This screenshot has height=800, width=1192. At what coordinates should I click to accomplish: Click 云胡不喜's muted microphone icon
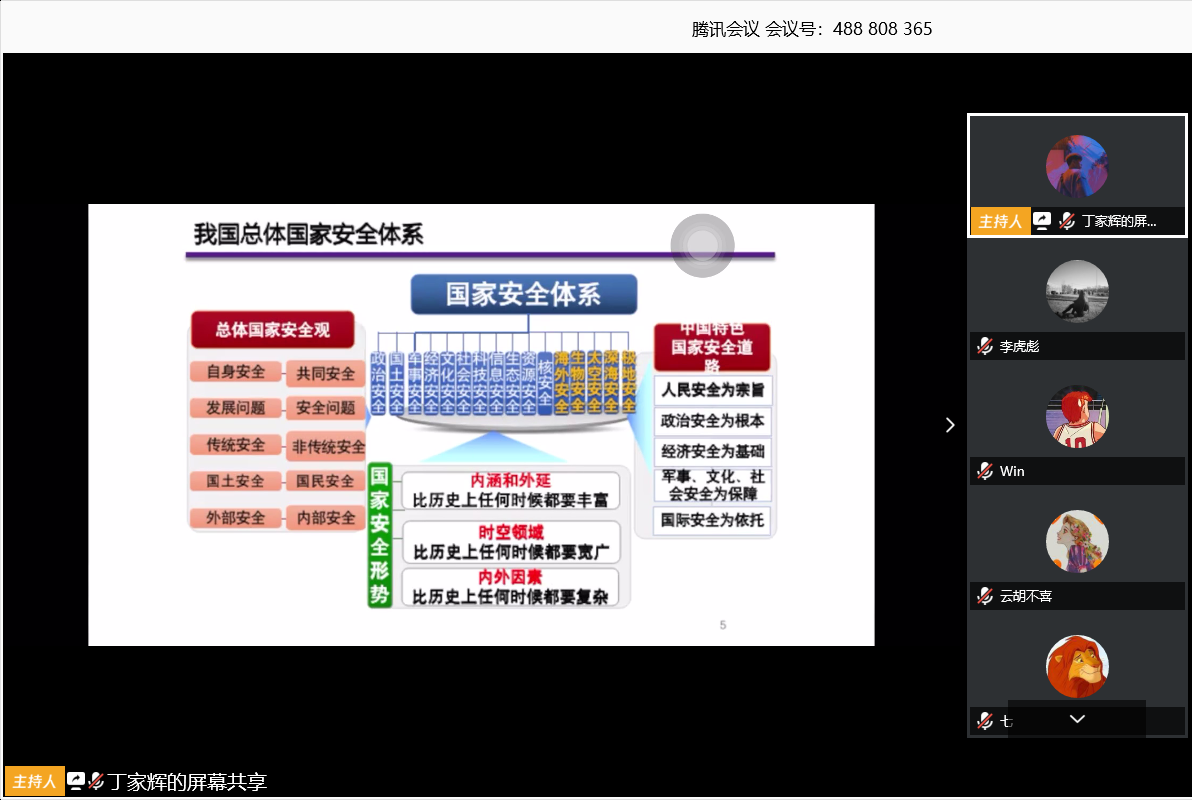tap(985, 596)
